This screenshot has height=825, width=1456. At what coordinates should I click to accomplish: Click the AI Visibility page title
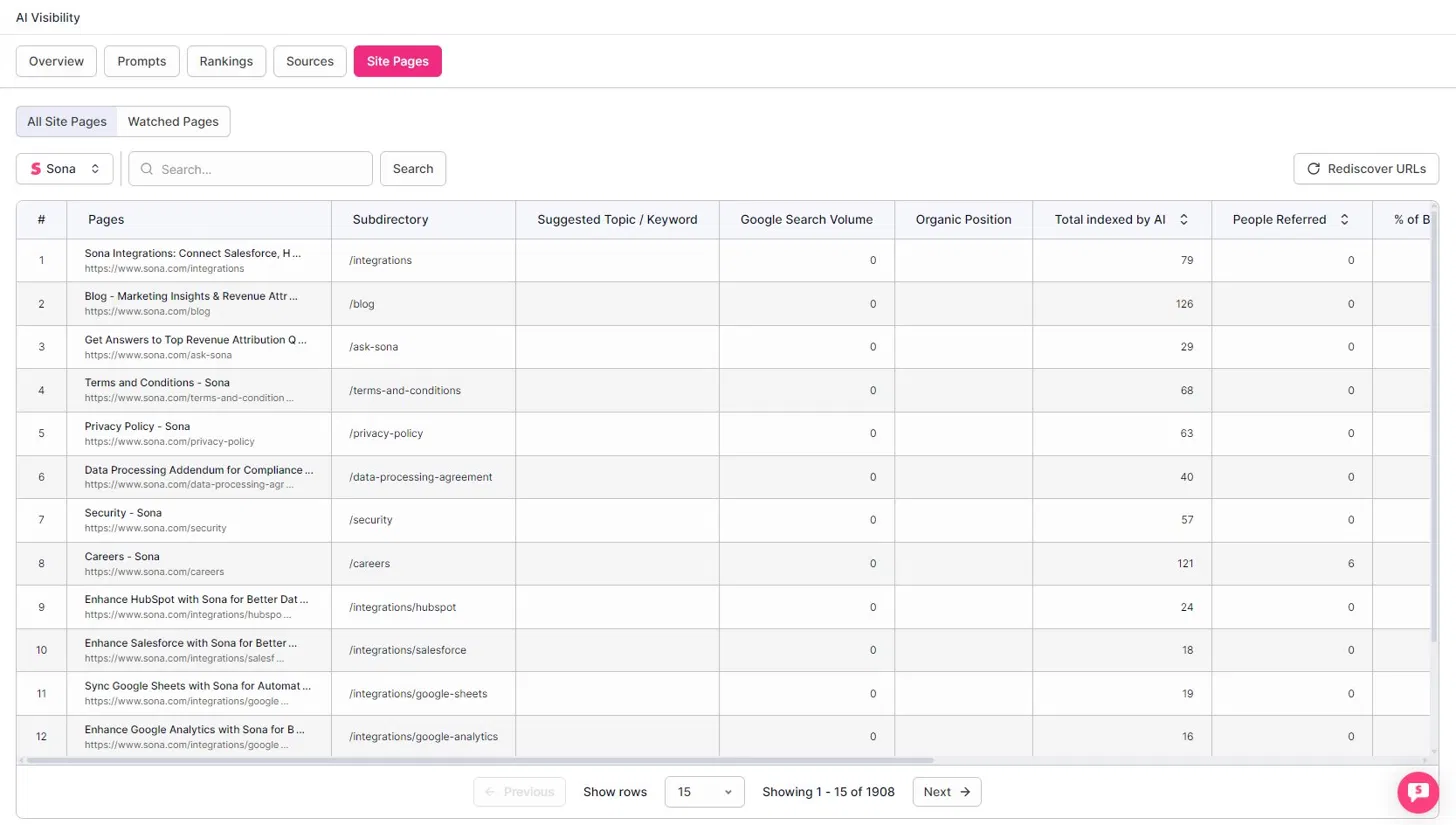[48, 17]
